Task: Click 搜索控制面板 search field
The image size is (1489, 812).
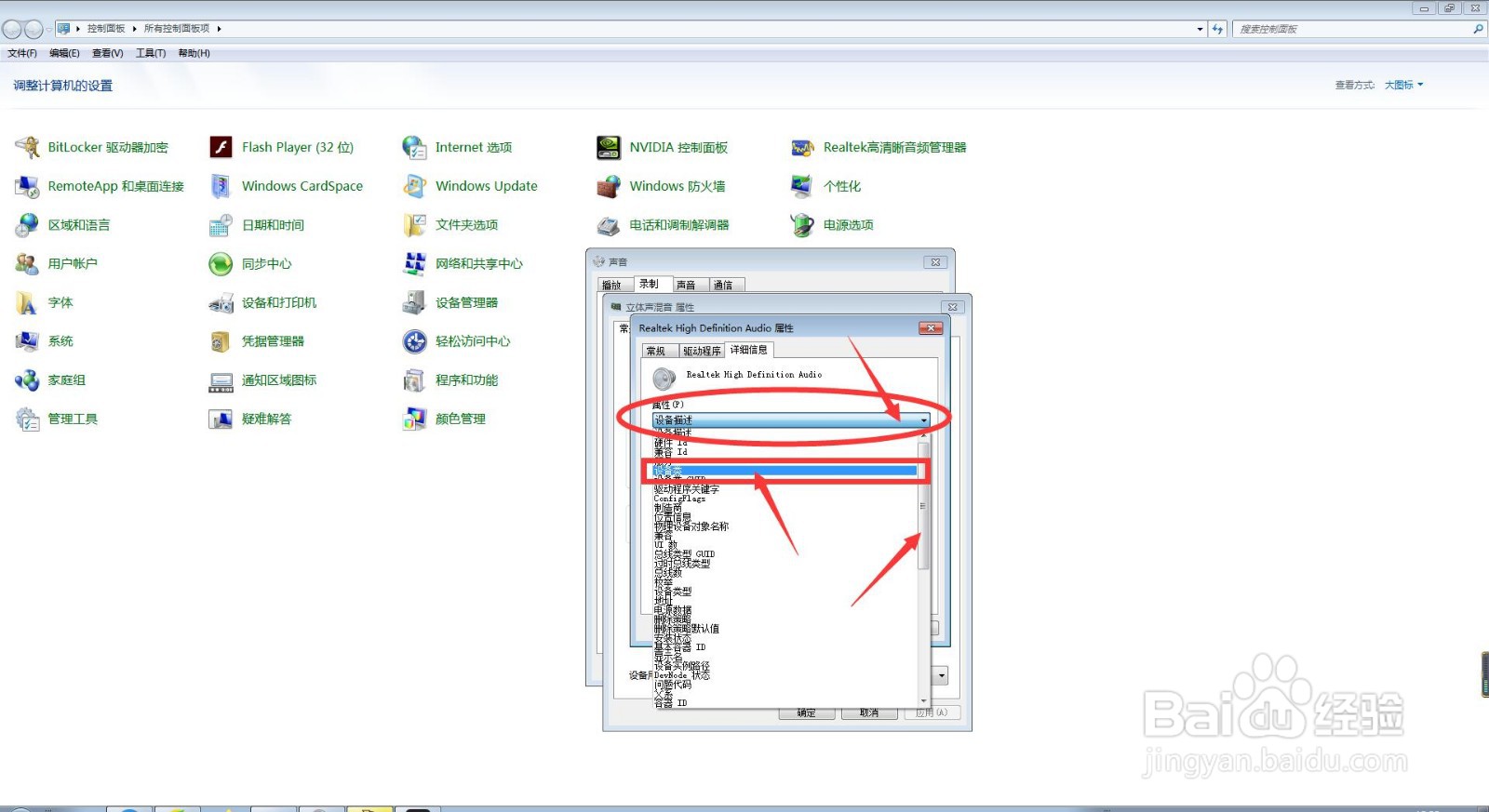Action: [x=1358, y=29]
